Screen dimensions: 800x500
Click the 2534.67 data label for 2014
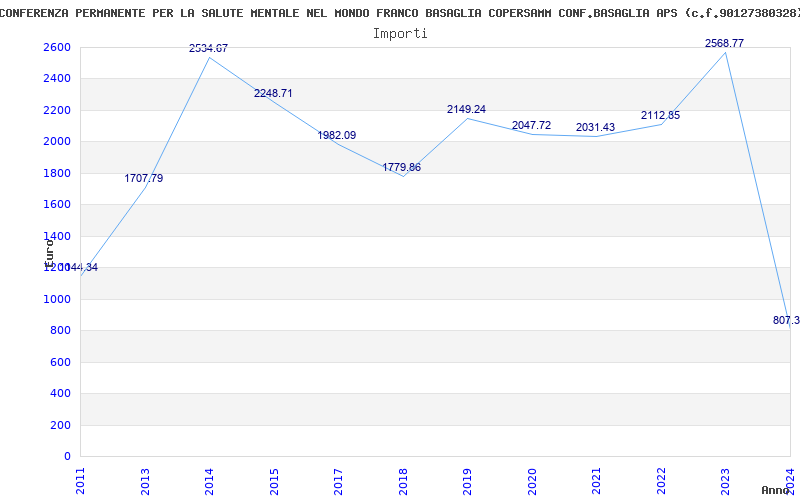click(208, 48)
